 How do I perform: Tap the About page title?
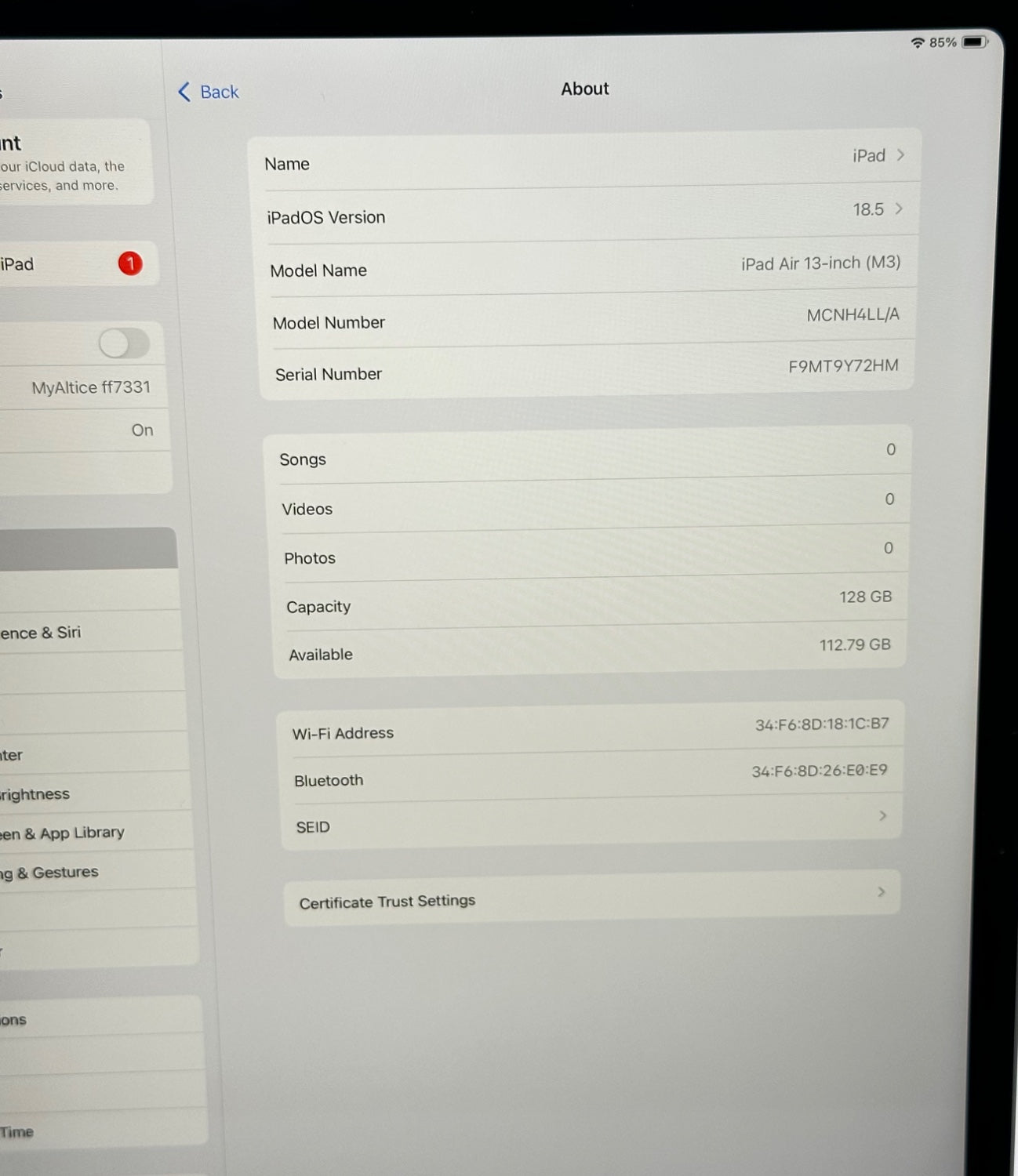pyautogui.click(x=585, y=89)
